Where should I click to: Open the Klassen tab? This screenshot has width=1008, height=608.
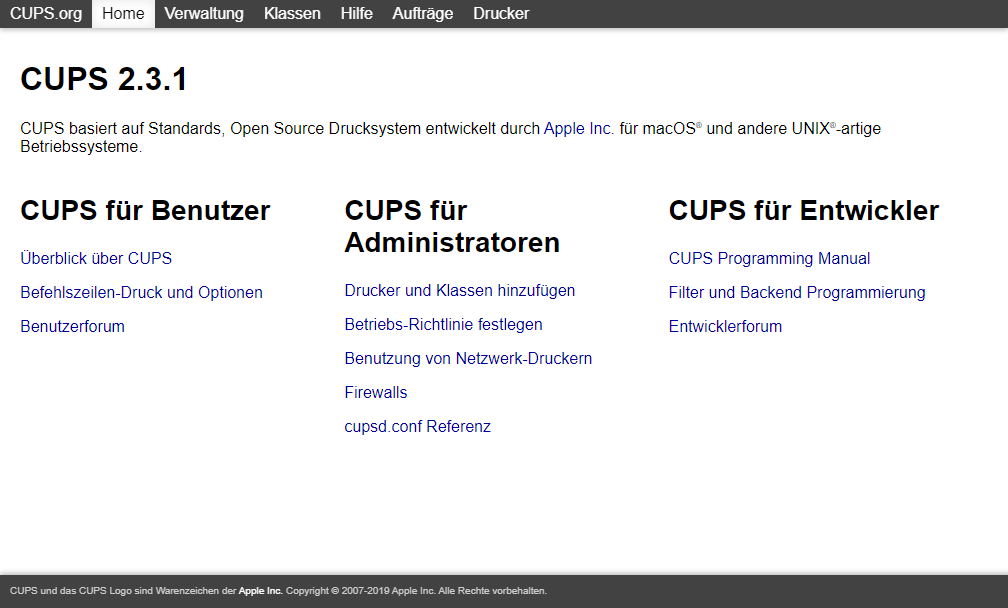[292, 14]
